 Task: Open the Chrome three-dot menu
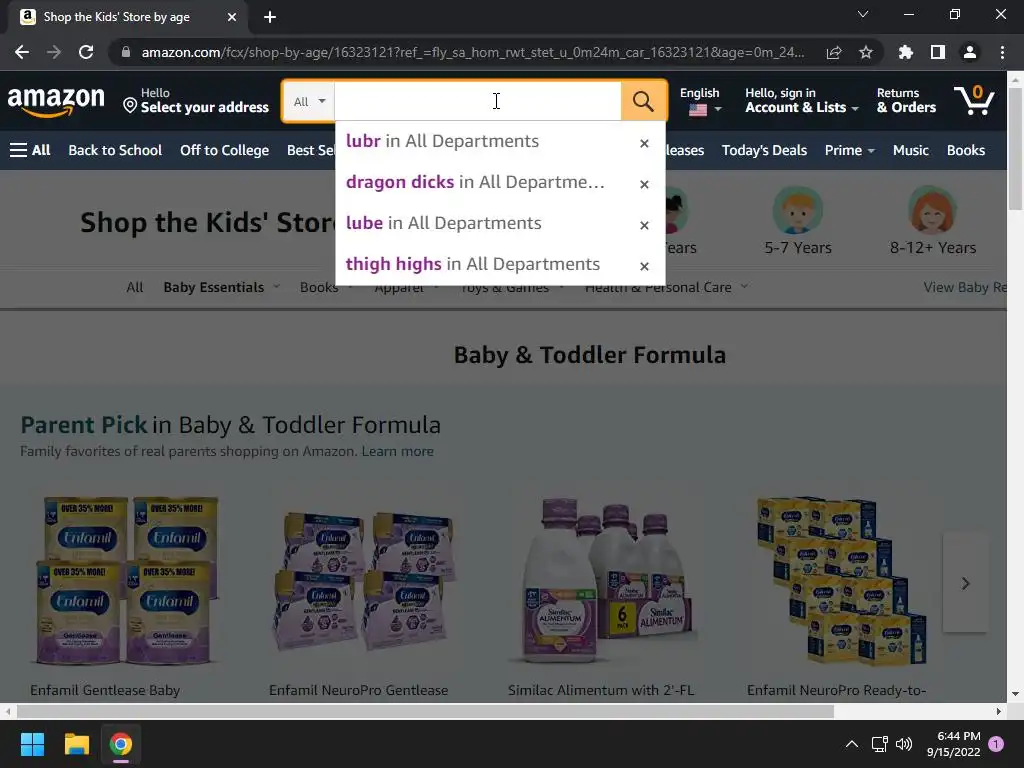point(1002,52)
